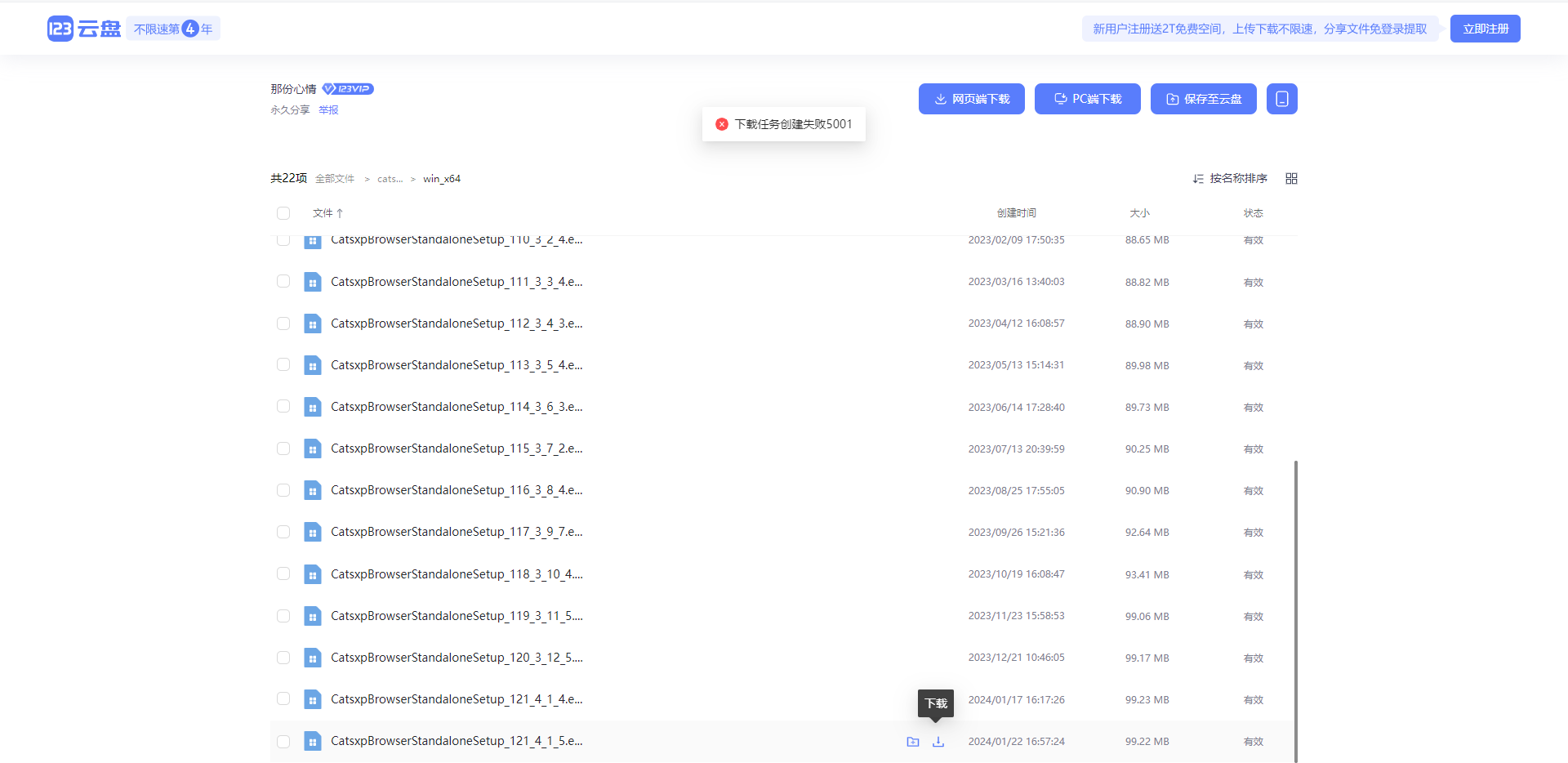Go to cats... breadcrumb folder
Viewport: 1568px width, 763px height.
[390, 179]
